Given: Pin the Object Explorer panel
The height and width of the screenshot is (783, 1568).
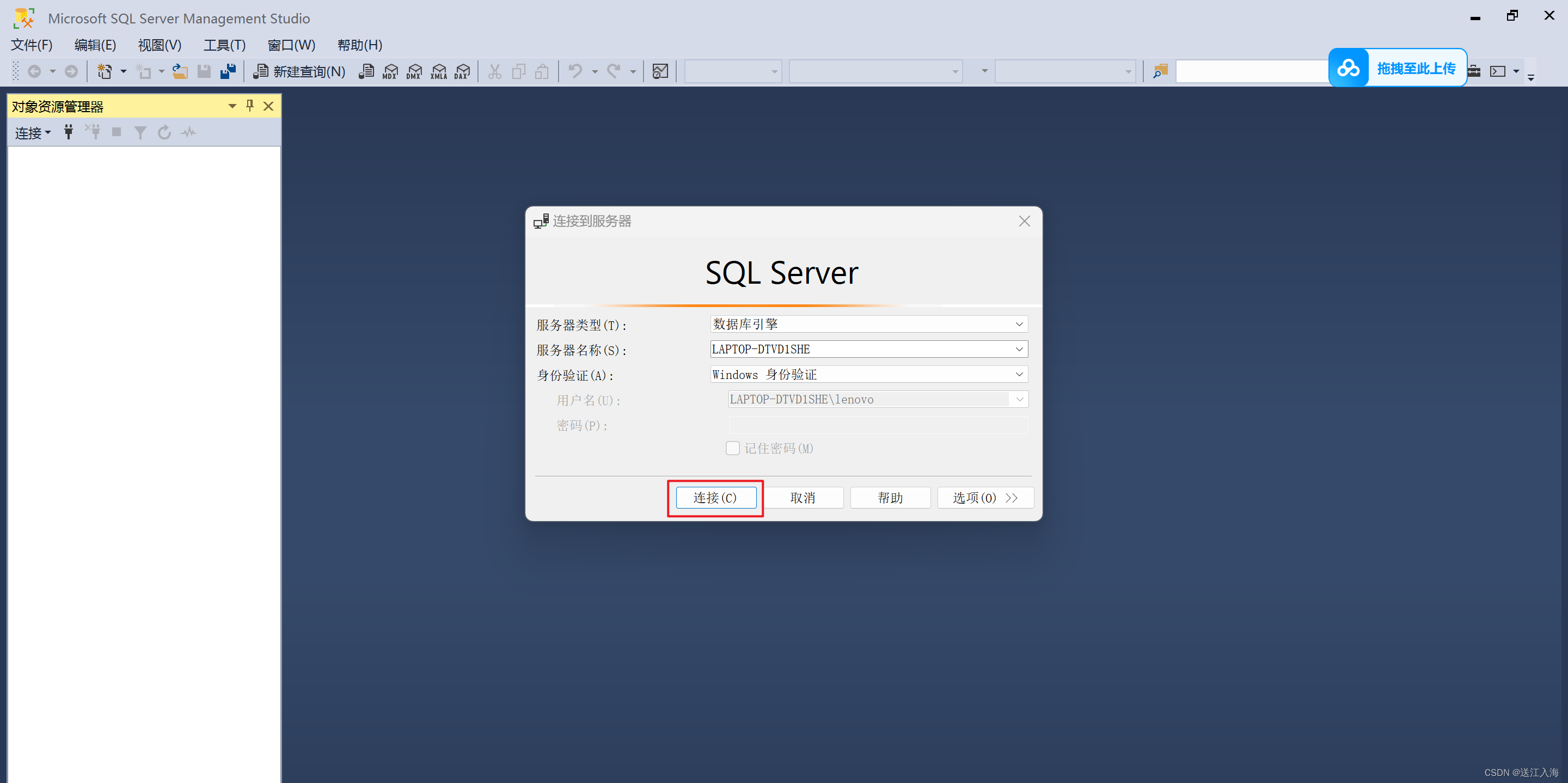Looking at the screenshot, I should [x=249, y=105].
